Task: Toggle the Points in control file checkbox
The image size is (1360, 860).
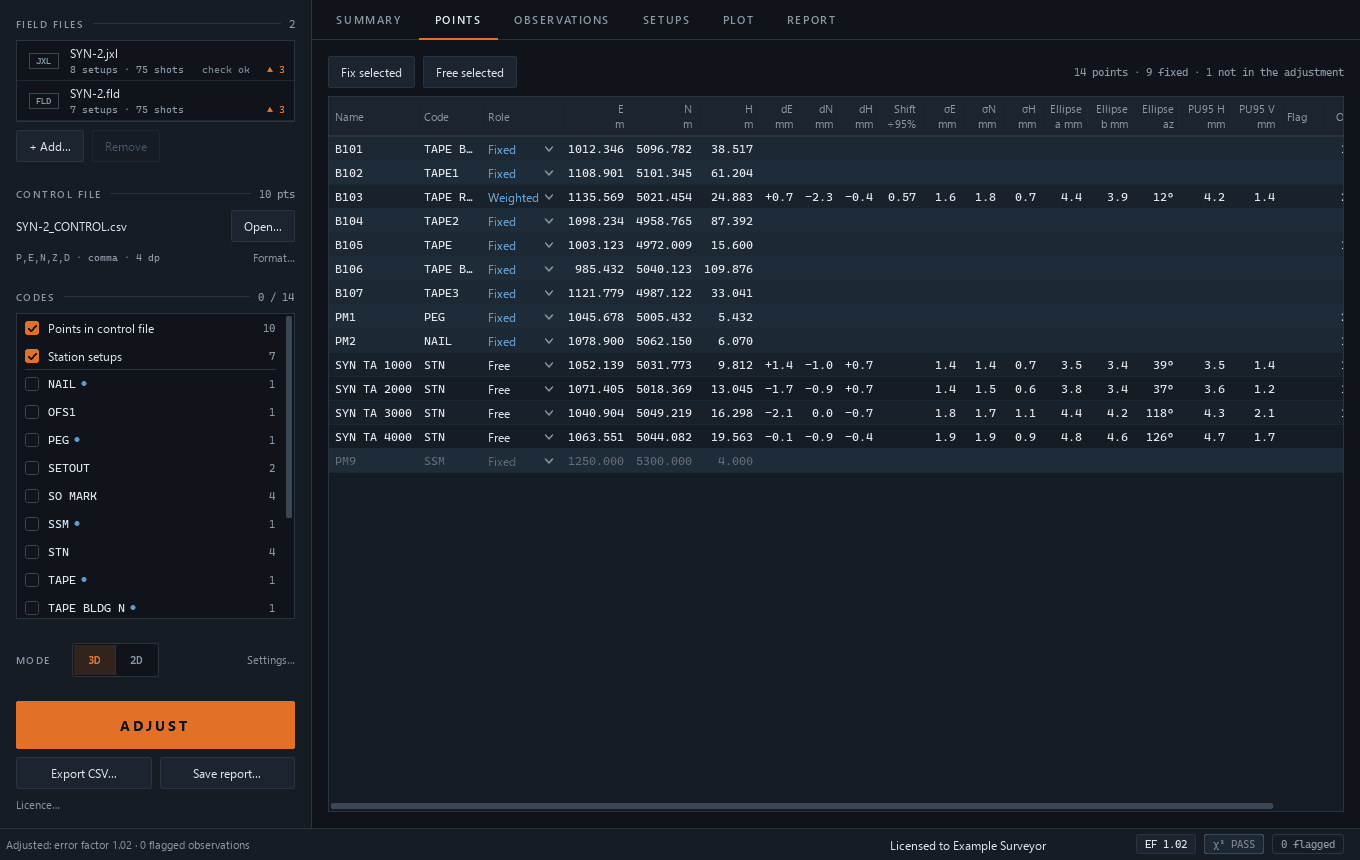Action: point(32,328)
